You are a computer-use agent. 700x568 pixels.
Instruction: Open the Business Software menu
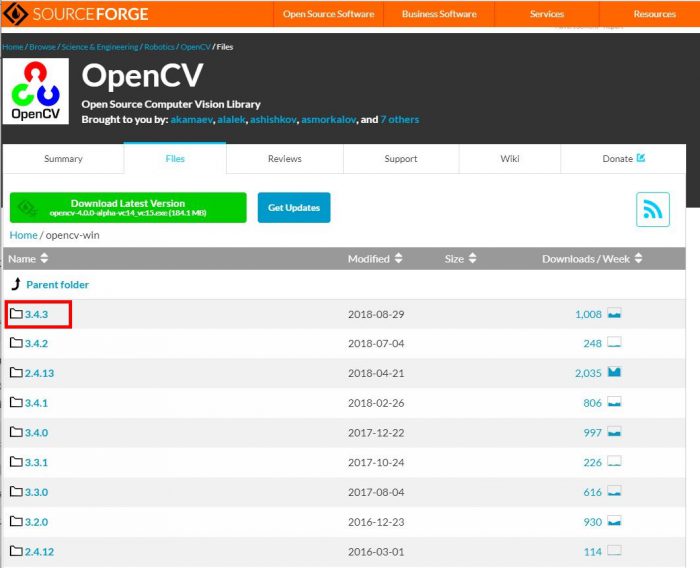(439, 14)
